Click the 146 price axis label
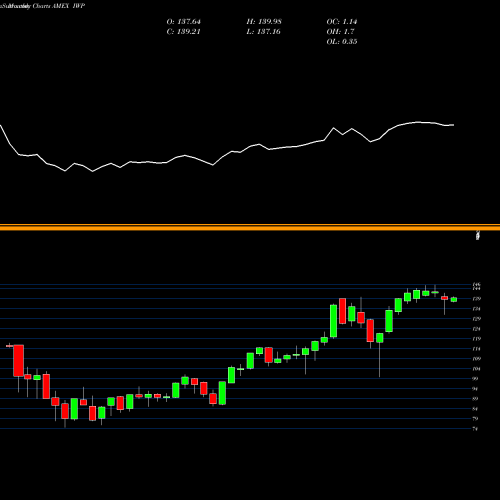 click(477, 285)
